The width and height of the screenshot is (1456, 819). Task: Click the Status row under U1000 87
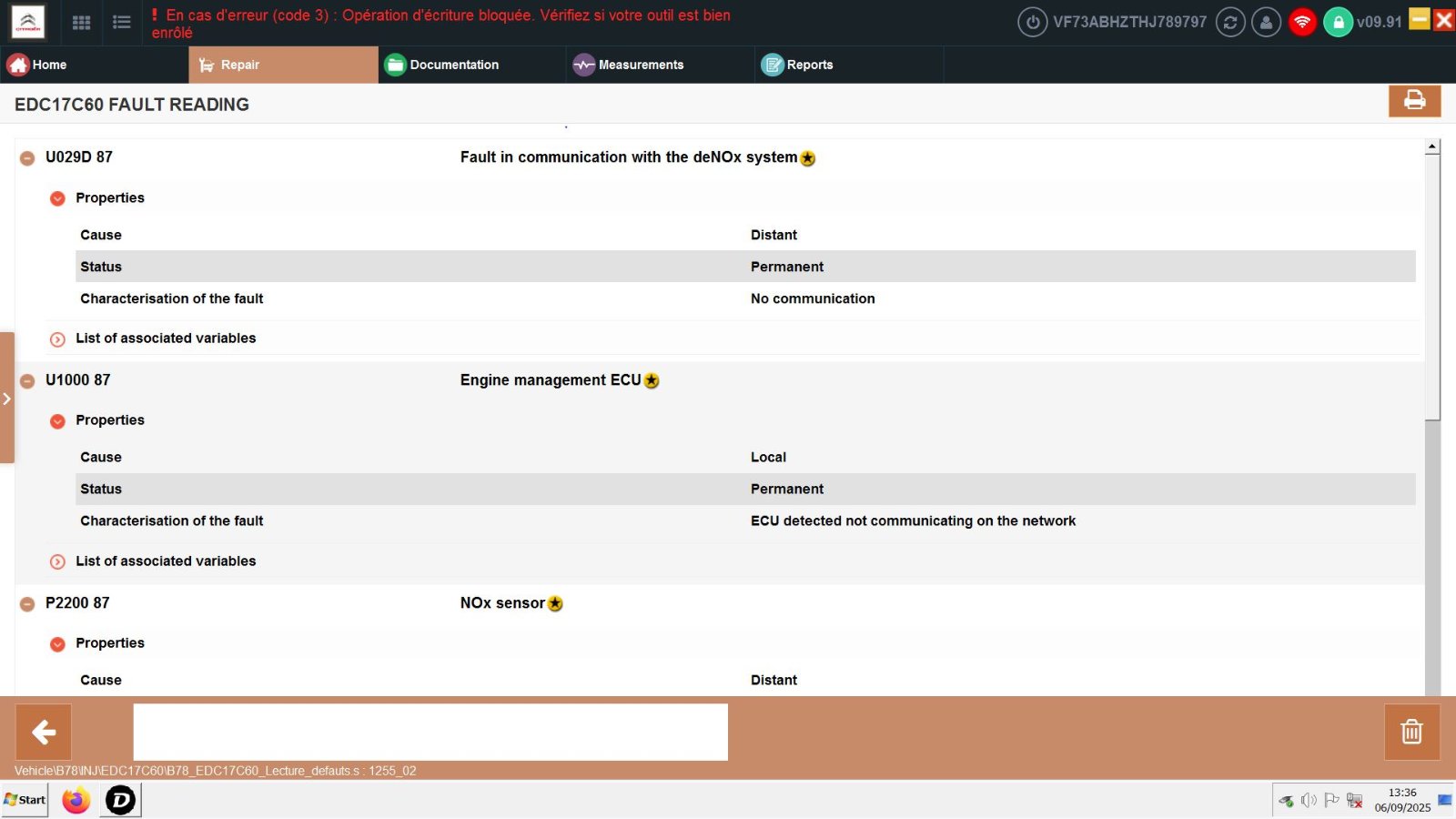coord(745,489)
